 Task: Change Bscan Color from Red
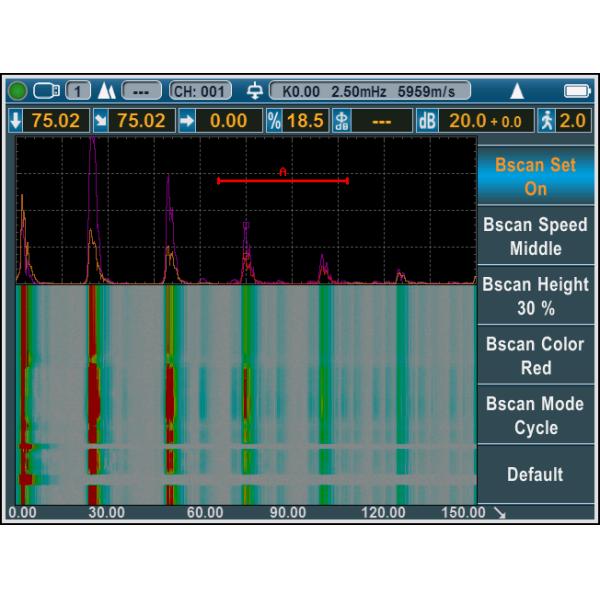(x=535, y=355)
